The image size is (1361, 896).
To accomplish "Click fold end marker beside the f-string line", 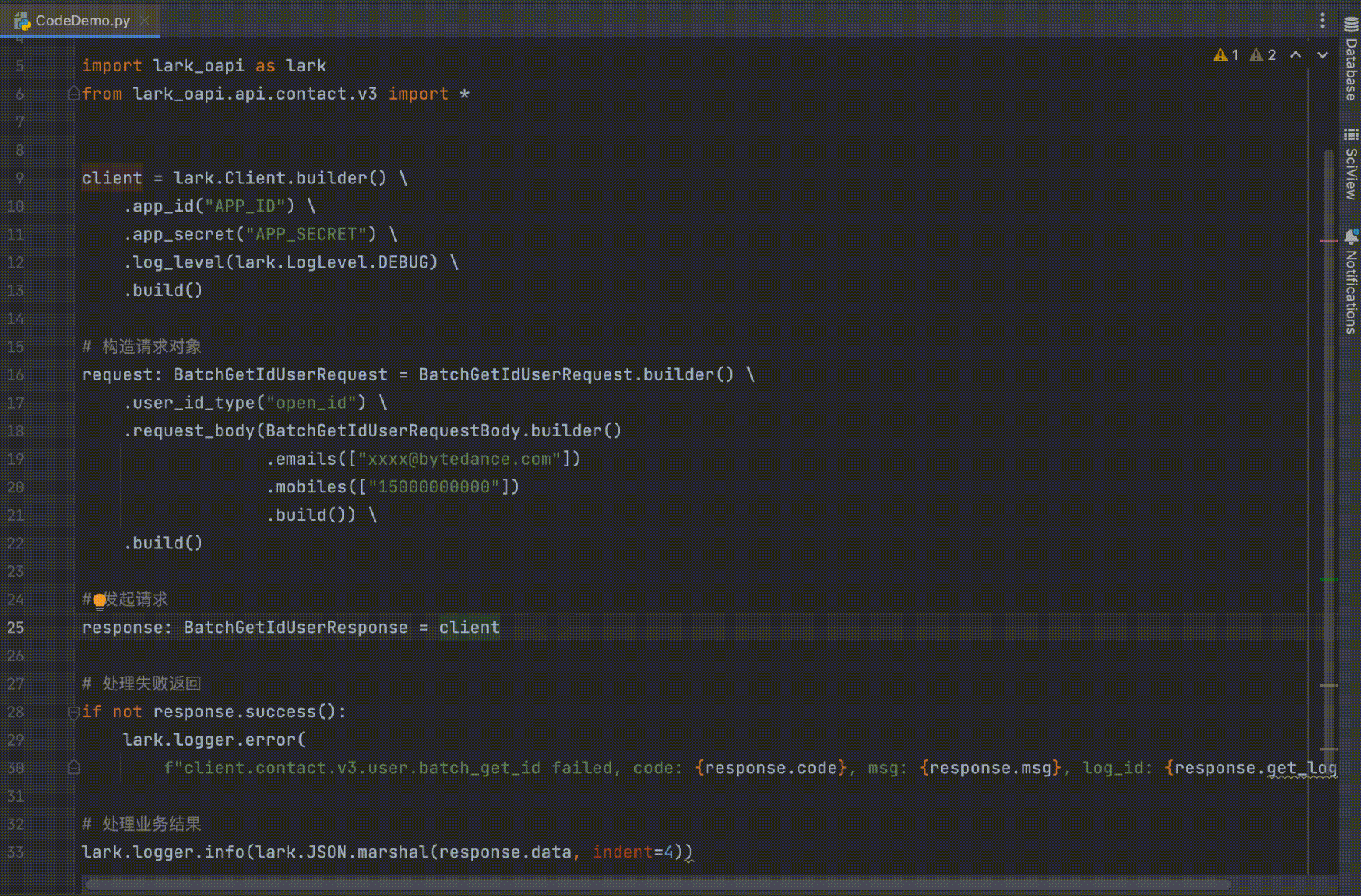I will point(74,767).
